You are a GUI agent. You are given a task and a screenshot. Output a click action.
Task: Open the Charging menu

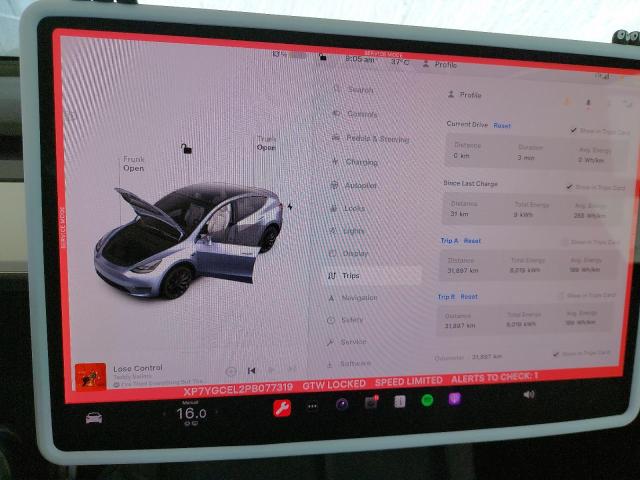click(x=354, y=162)
